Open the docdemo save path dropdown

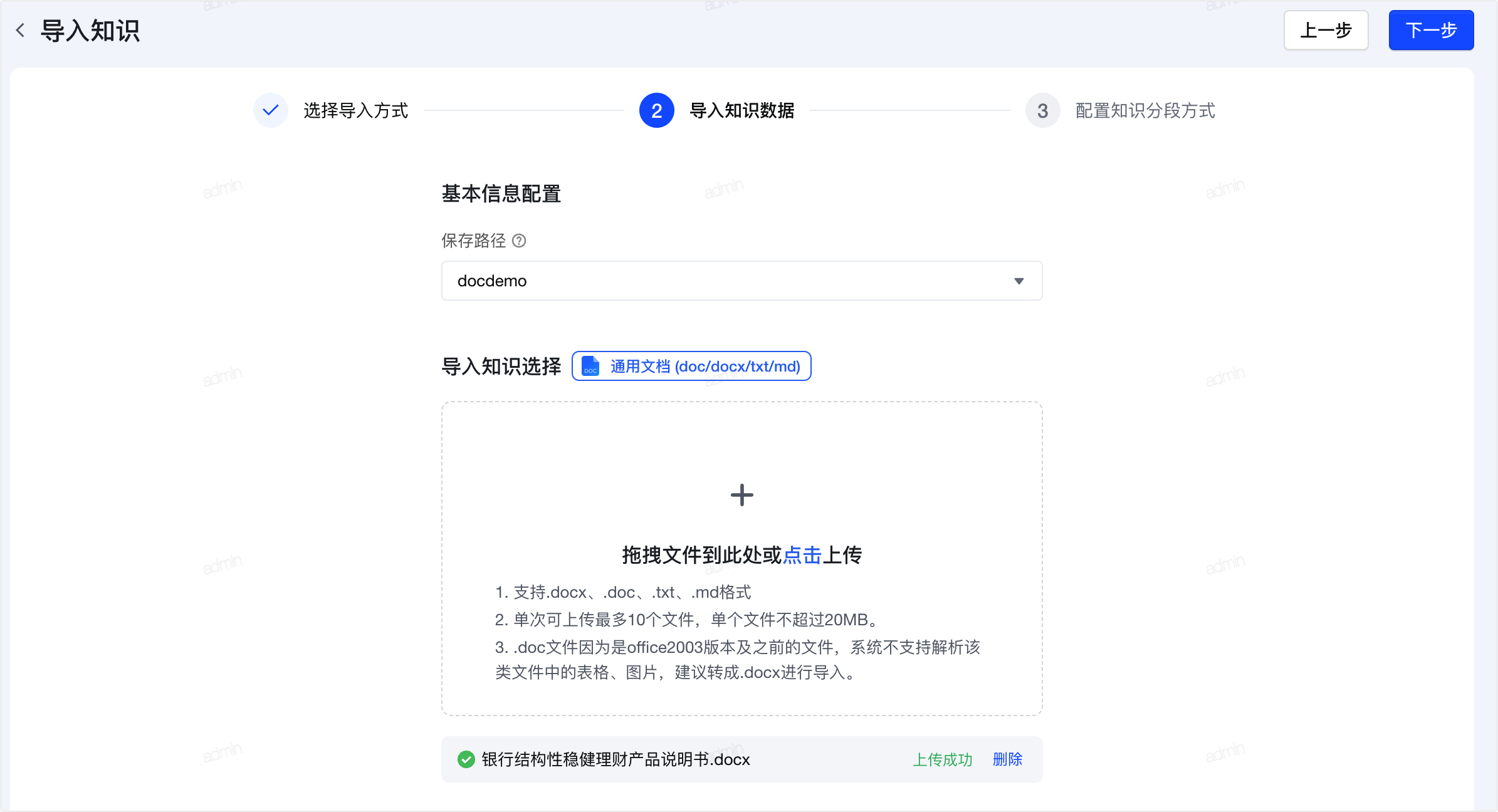tap(741, 281)
